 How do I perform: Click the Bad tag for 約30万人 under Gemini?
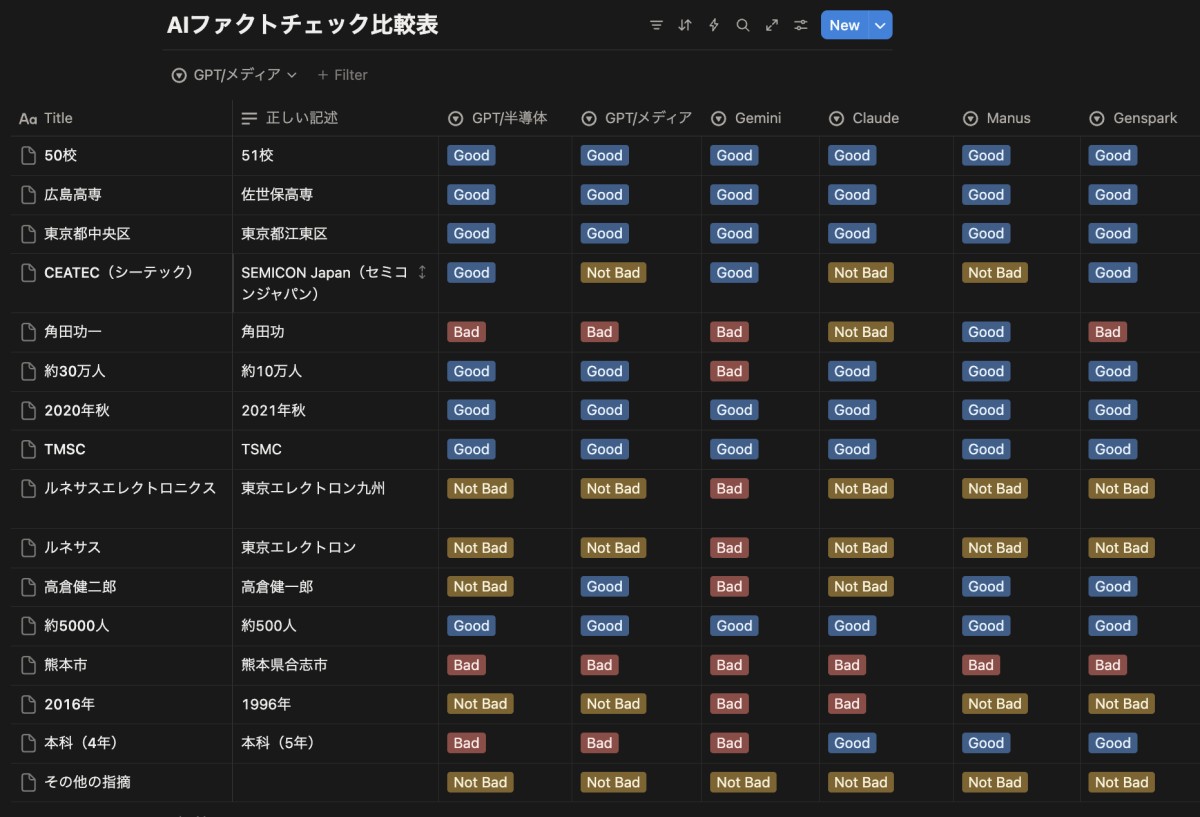click(729, 371)
